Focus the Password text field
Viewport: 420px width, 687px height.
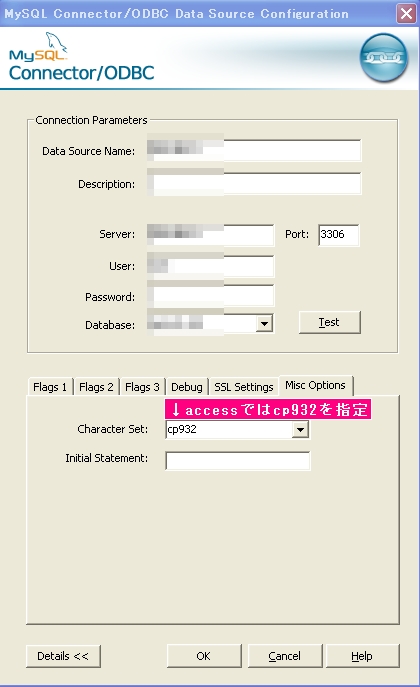[211, 295]
